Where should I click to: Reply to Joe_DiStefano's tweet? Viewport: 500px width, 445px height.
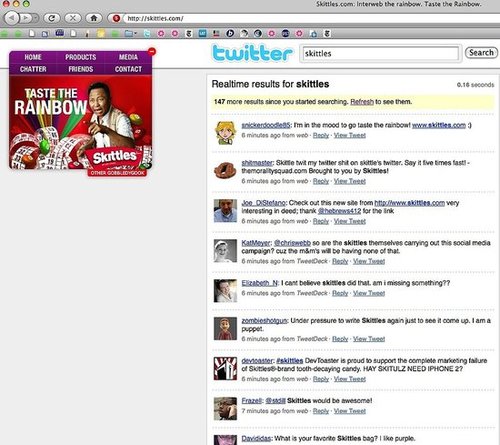[x=321, y=221]
